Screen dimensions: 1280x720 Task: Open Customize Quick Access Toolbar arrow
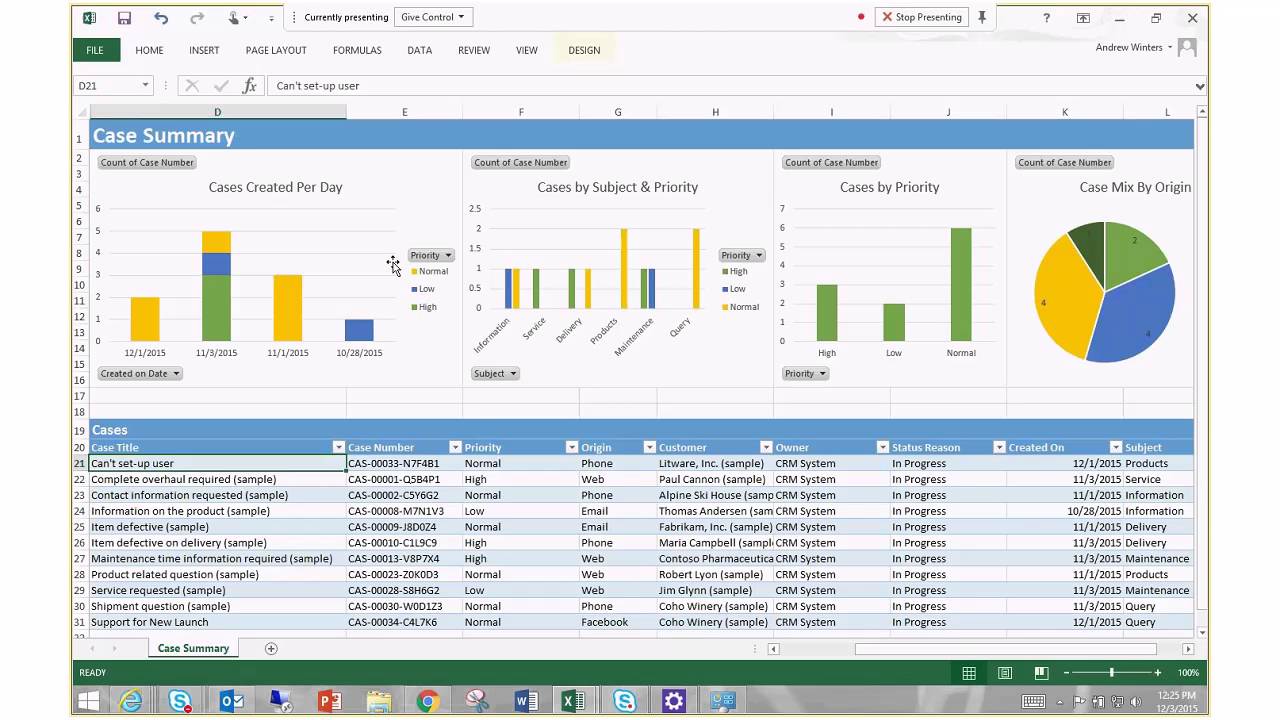click(271, 18)
